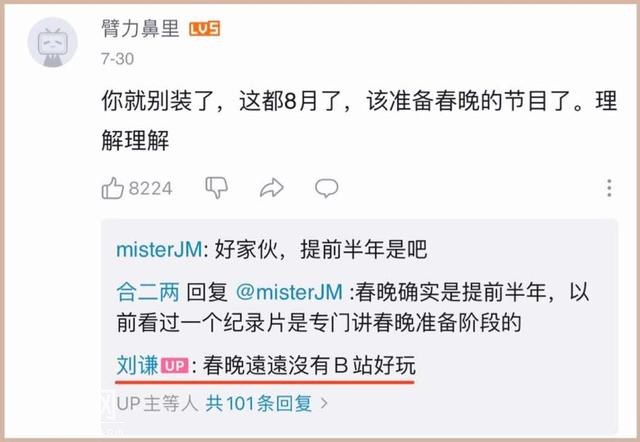Expand all 101 replies (共101条回复)
The width and height of the screenshot is (640, 442).
pos(259,404)
